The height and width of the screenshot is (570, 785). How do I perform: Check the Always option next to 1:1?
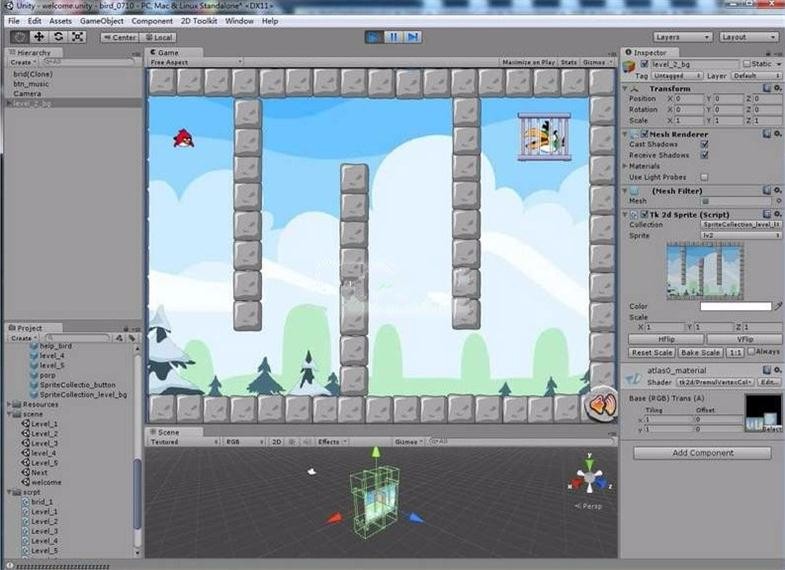[751, 352]
